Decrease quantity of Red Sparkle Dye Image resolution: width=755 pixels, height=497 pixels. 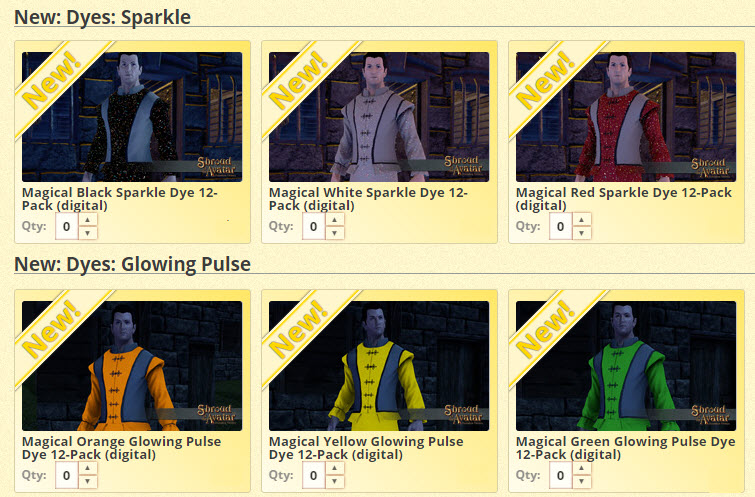[x=582, y=233]
